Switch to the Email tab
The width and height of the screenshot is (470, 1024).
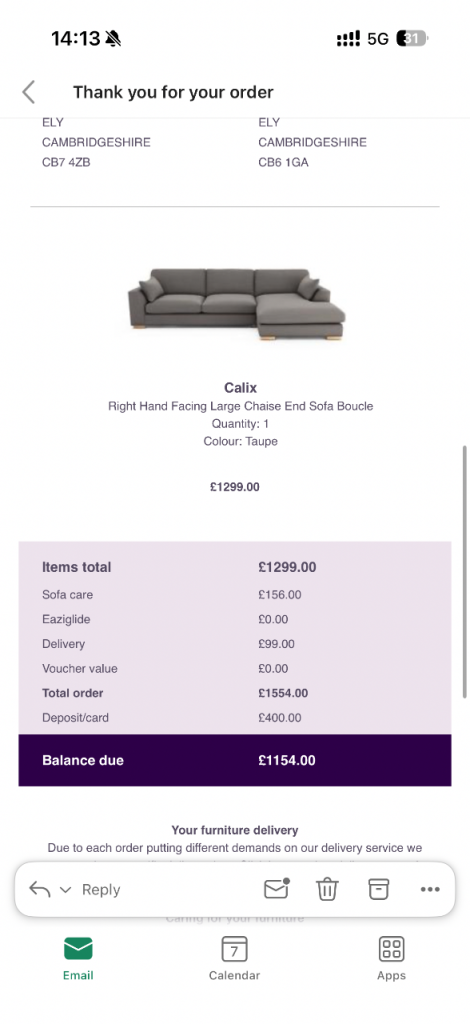pos(78,958)
